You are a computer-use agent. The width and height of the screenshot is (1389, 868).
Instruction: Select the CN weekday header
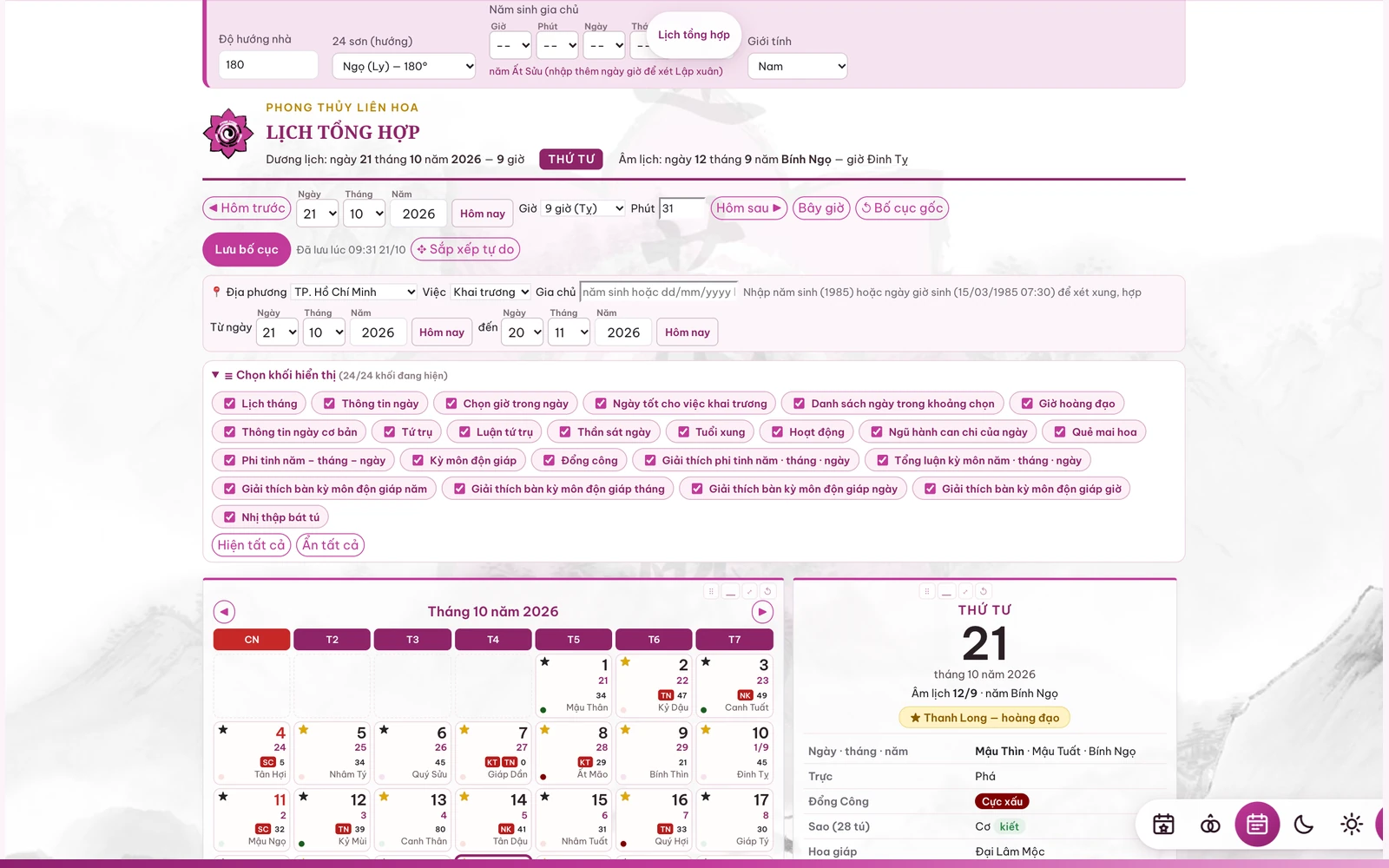tap(252, 640)
